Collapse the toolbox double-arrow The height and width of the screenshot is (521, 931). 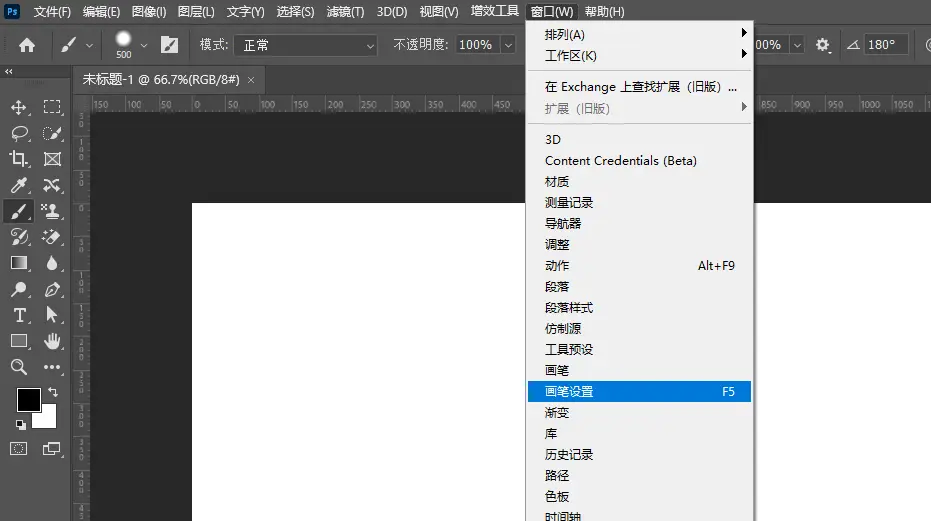click(8, 71)
